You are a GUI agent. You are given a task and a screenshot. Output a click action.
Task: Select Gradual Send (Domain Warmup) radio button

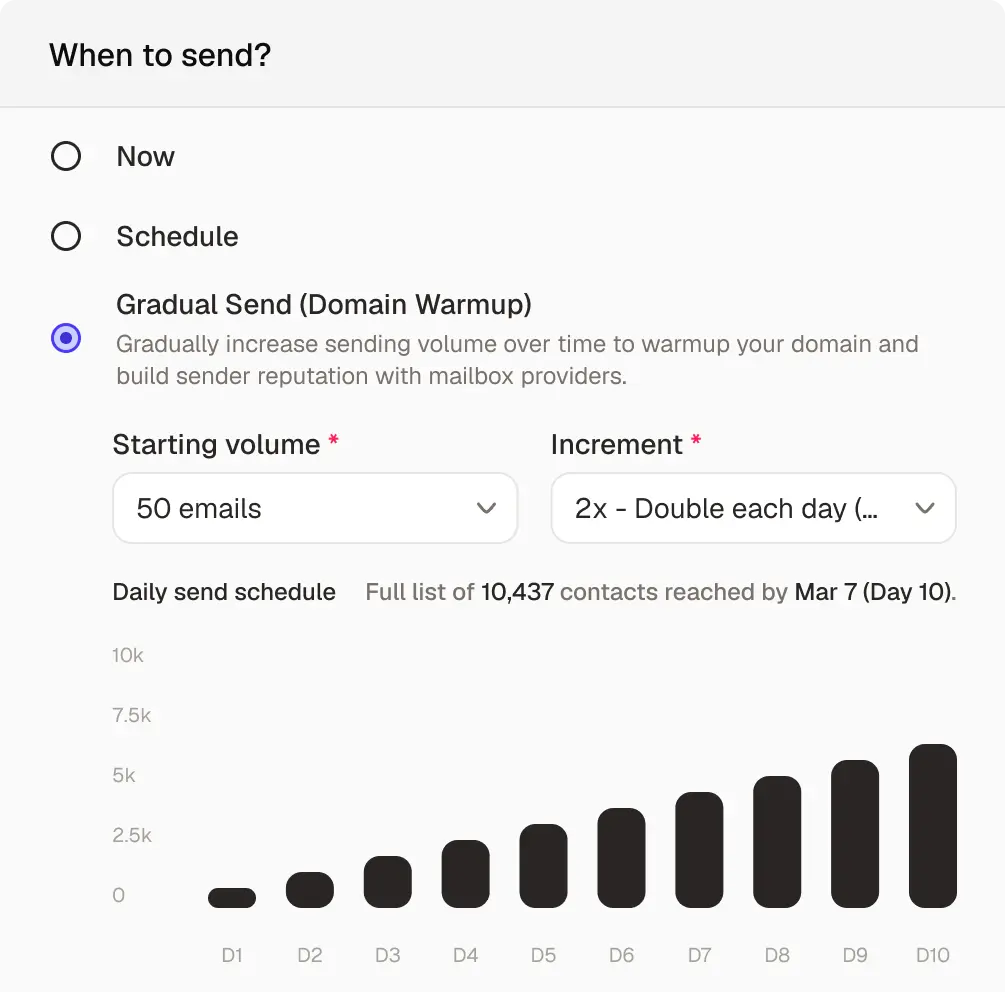click(x=66, y=338)
